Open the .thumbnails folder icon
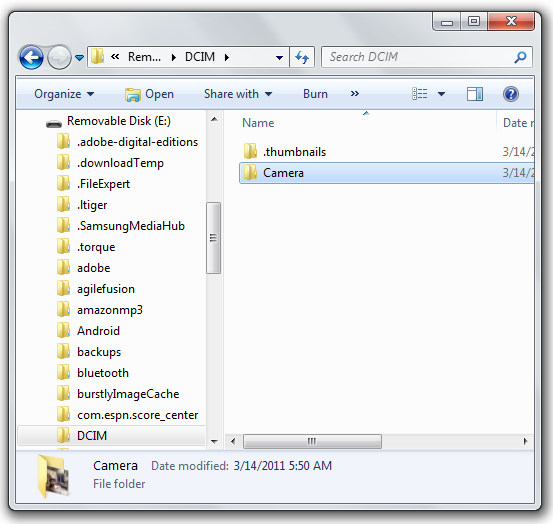Screen dimensions: 553x524 click(250, 152)
